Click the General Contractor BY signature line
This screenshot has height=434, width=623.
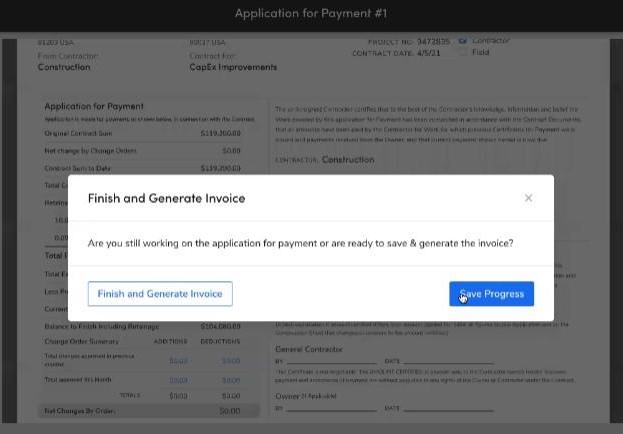click(x=332, y=361)
